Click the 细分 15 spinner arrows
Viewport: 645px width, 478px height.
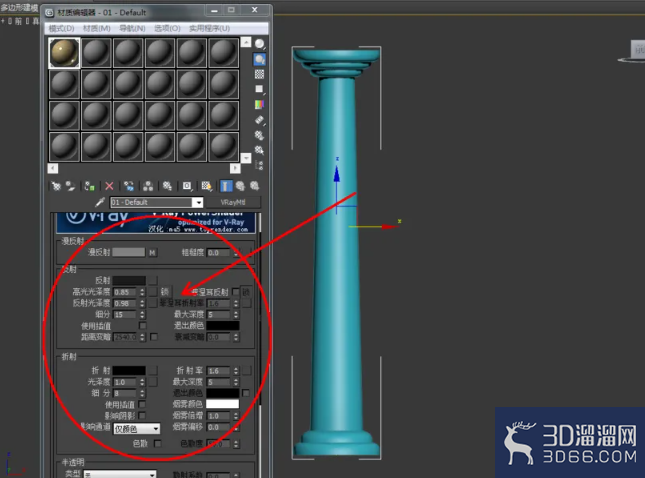pos(142,315)
